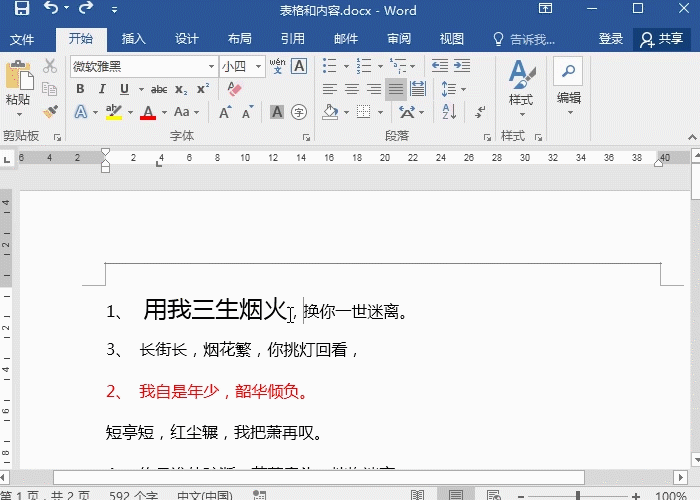Click the Cut scissors icon
This screenshot has height=500, width=700.
pos(49,66)
